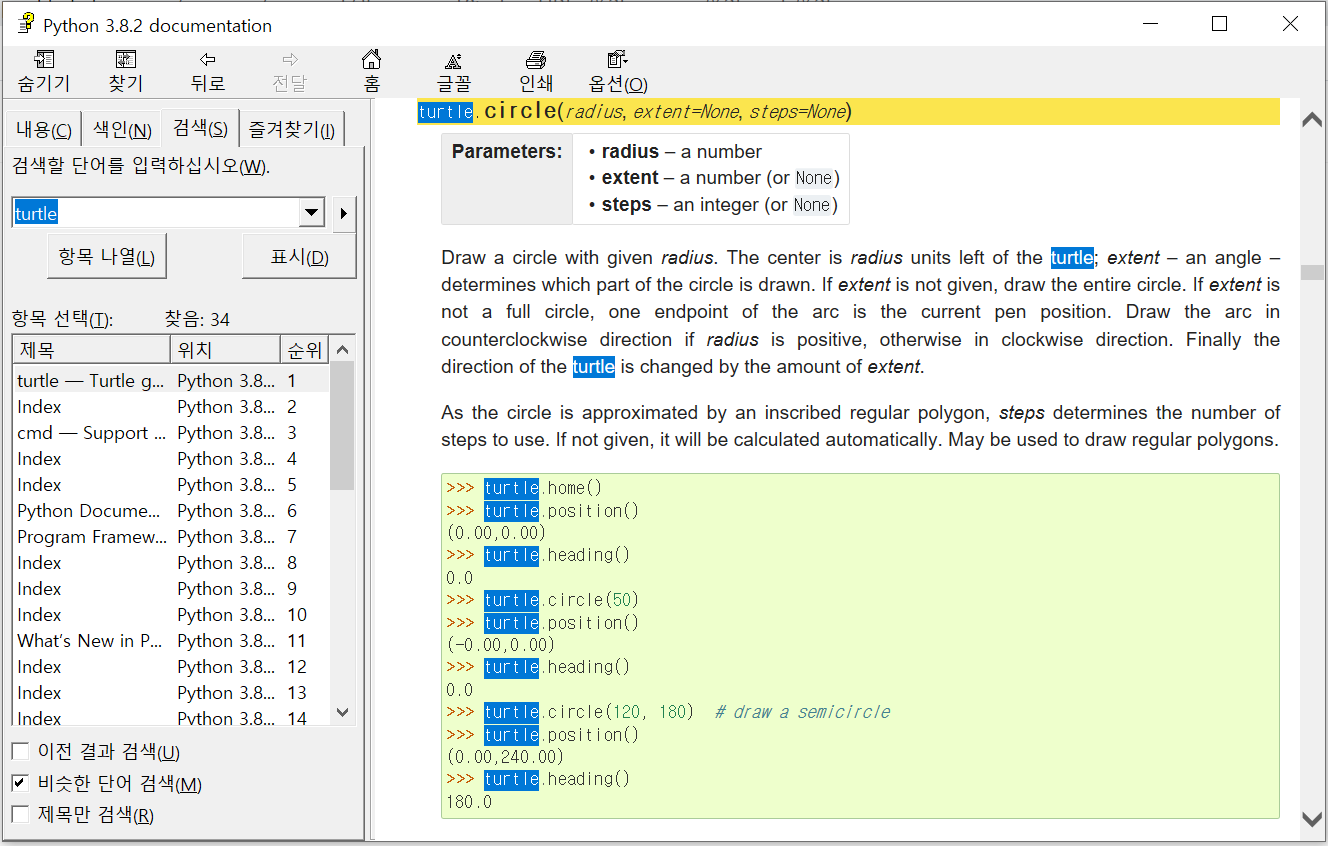Click the 찾음: 34 results count label

tap(197, 320)
